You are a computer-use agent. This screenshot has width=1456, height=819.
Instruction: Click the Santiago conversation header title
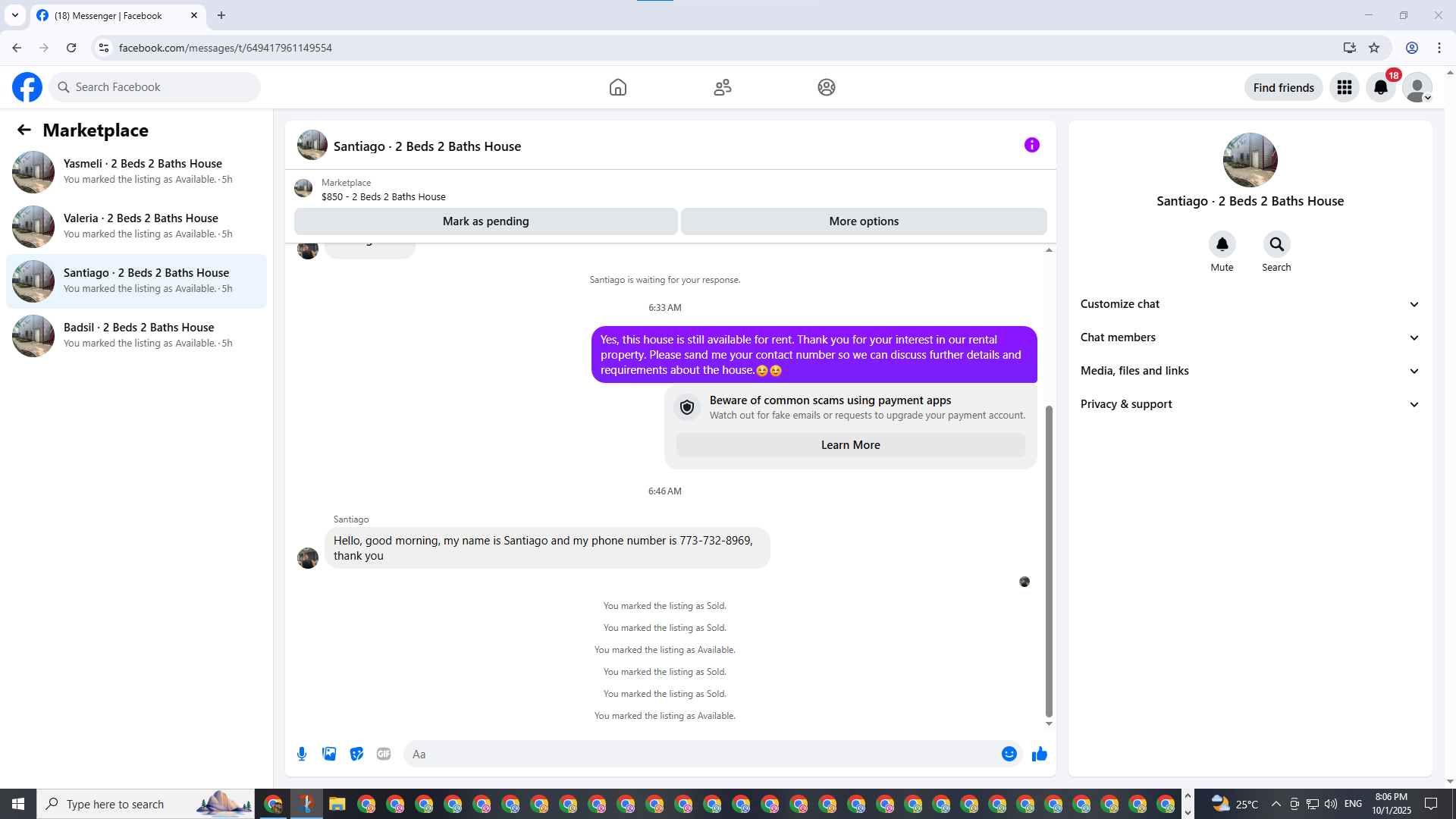tap(427, 146)
